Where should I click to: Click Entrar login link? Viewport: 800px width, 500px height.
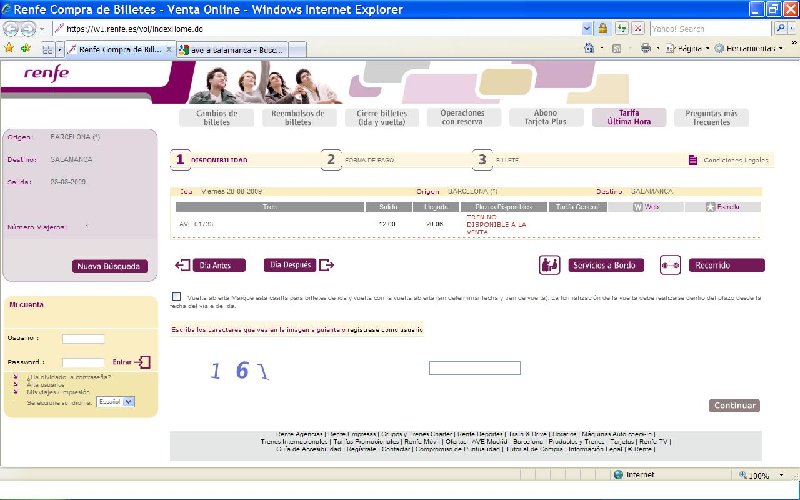click(122, 362)
